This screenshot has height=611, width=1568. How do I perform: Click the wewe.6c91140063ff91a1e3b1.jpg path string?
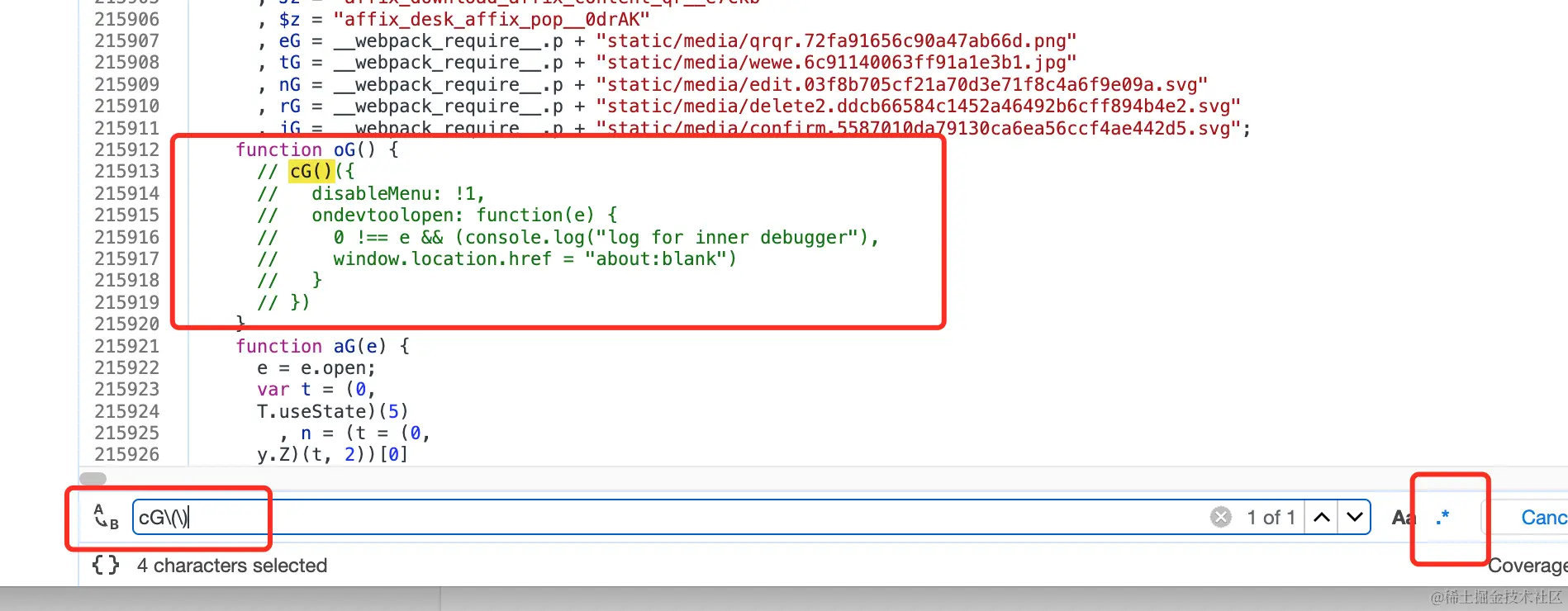point(836,62)
